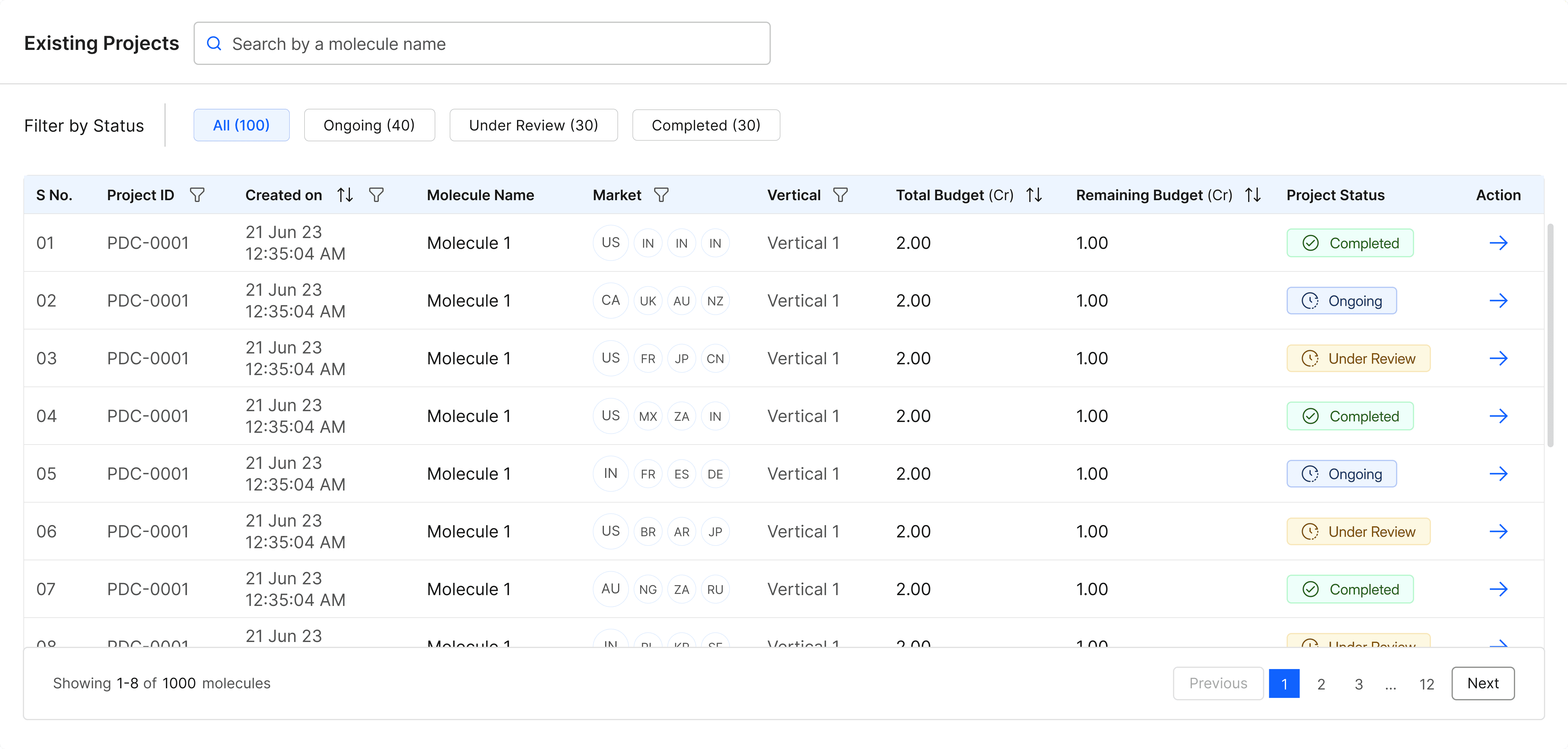
Task: Open project in row 07 via arrow
Action: (x=1498, y=589)
